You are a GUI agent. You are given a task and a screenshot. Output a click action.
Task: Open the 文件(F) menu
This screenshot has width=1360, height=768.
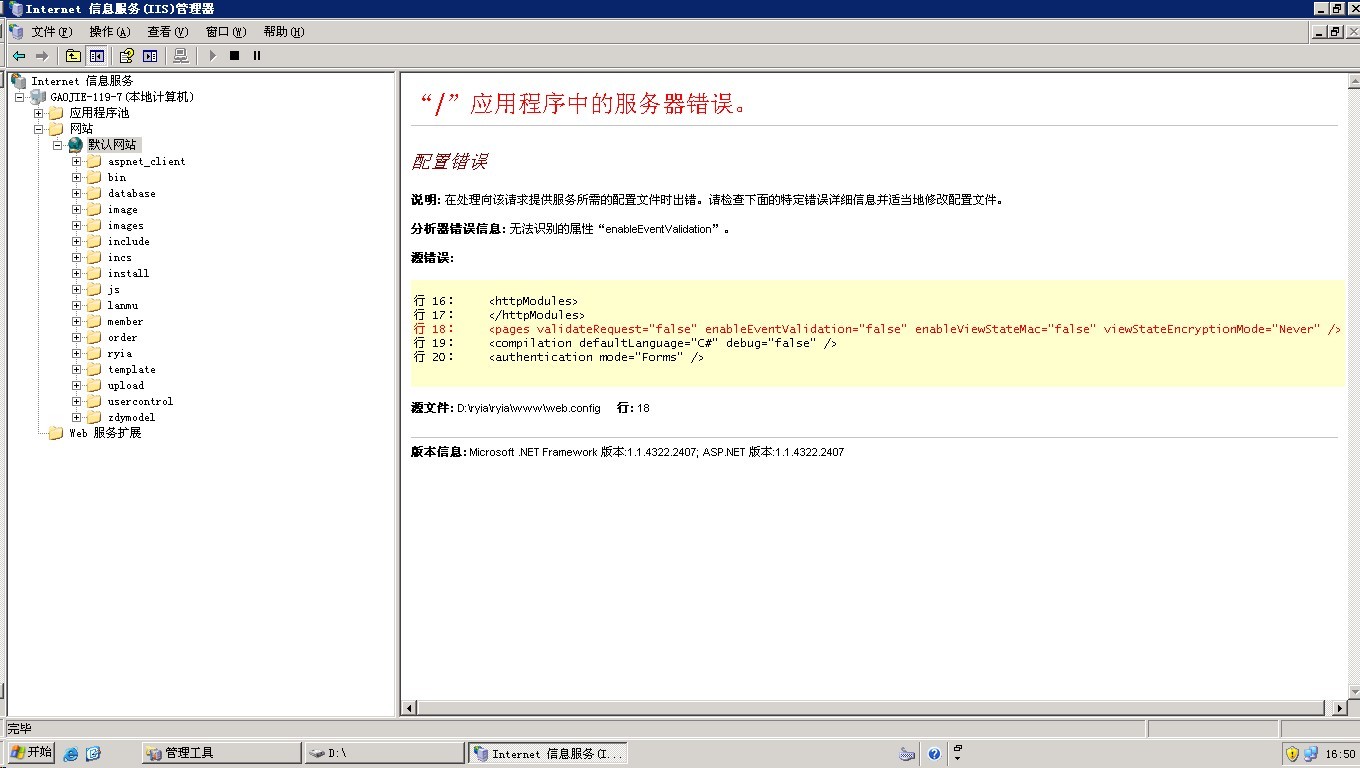tap(51, 32)
